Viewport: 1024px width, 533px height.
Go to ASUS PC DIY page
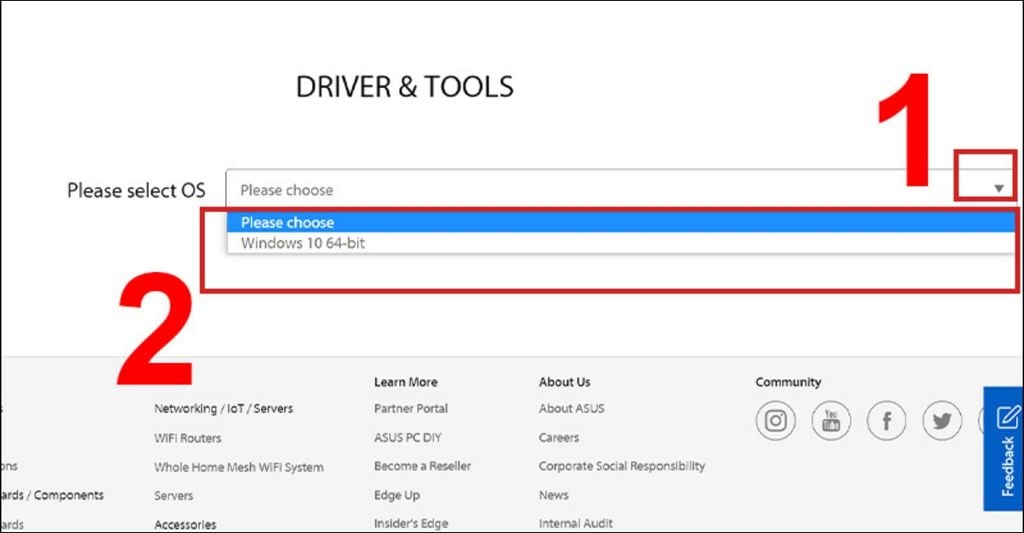point(407,438)
